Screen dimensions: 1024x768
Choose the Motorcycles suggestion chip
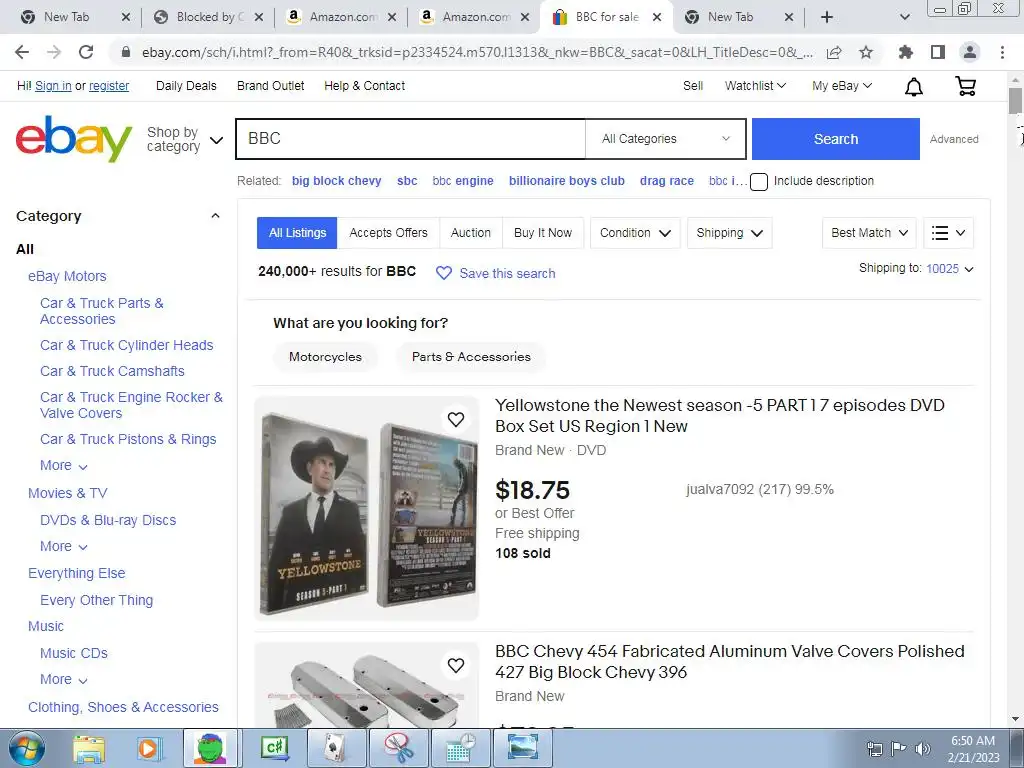[x=325, y=357]
